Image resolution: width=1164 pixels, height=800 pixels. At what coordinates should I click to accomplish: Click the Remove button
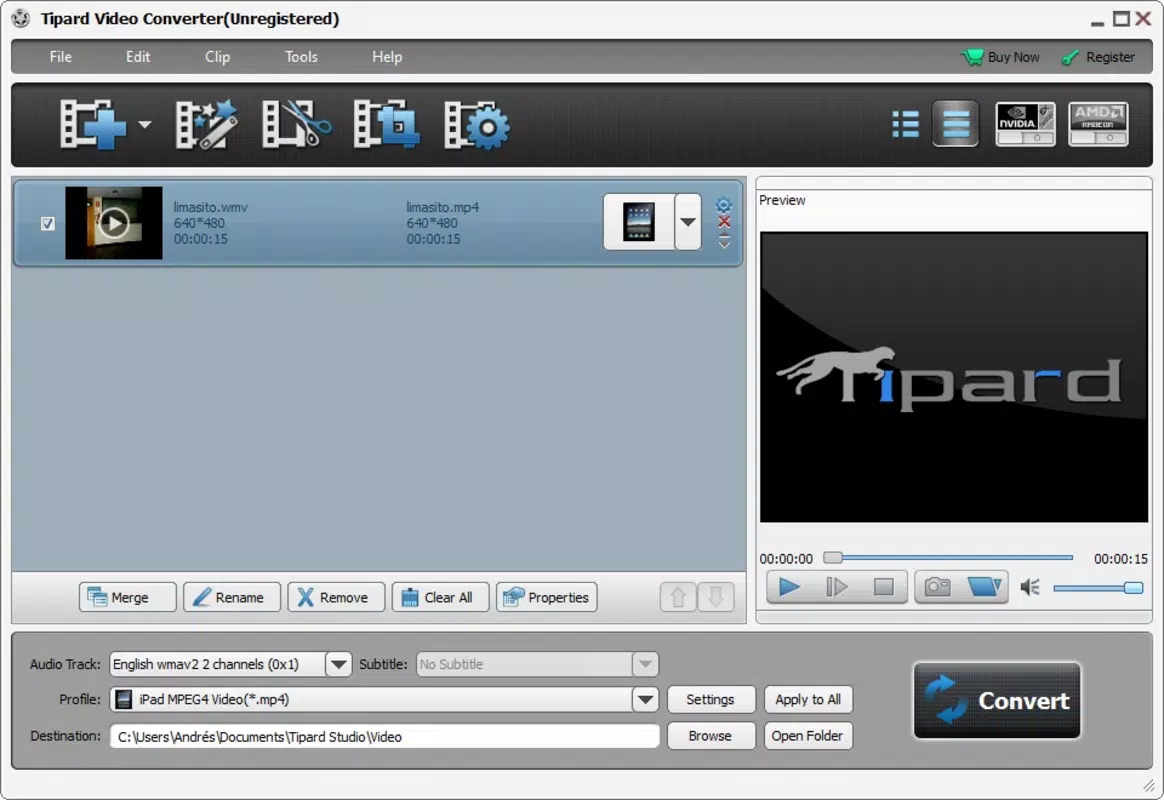click(x=336, y=597)
